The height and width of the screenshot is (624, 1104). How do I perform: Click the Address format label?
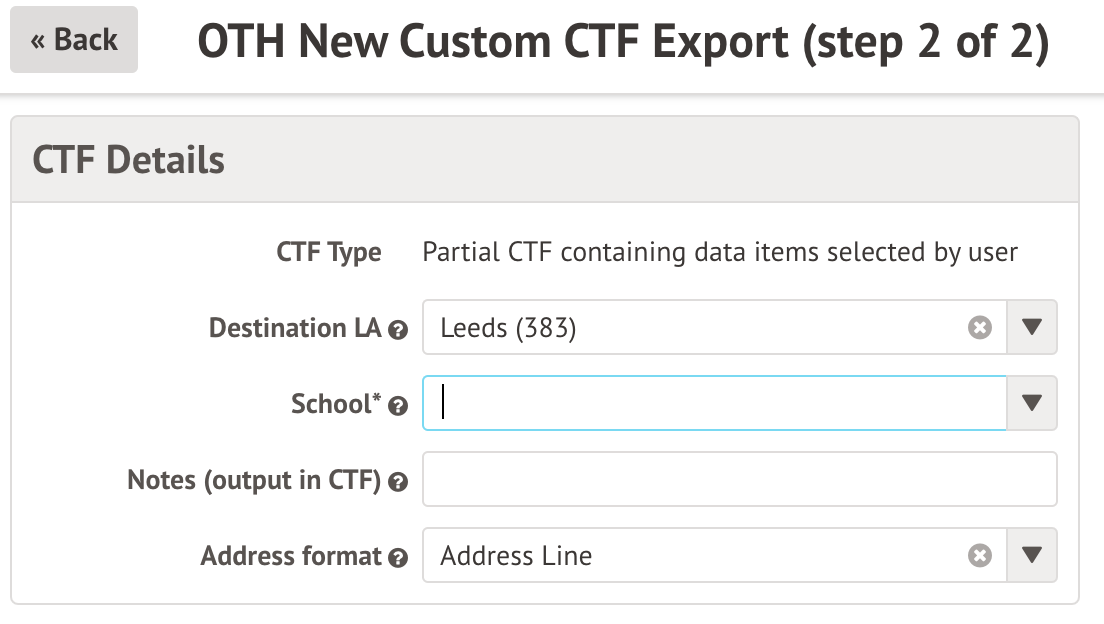(292, 556)
